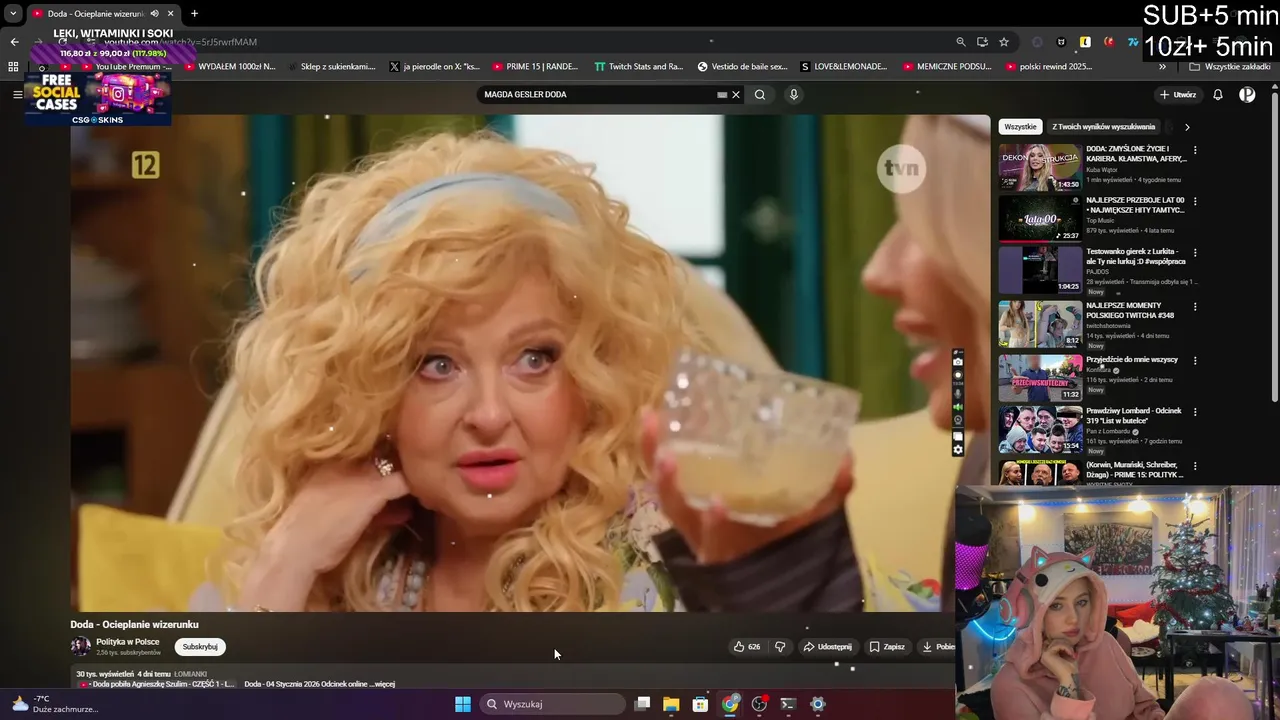
Task: Open PRIME 15 | RANDE... bookmark
Action: [x=535, y=67]
